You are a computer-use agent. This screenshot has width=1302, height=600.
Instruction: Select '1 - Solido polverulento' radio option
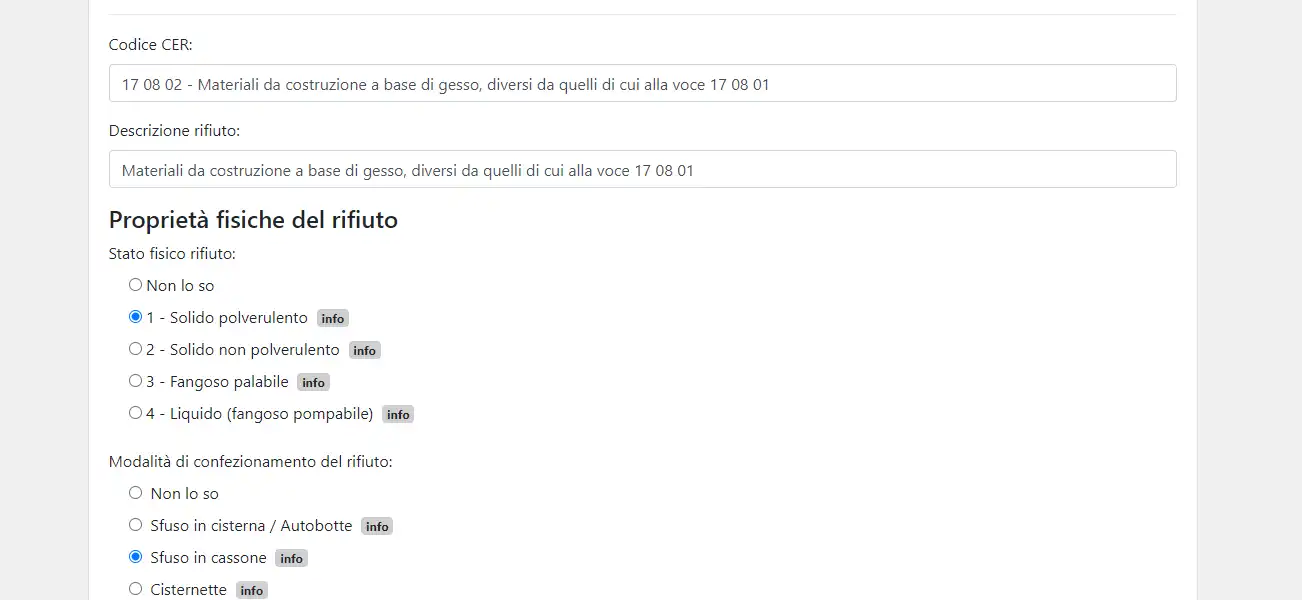pyautogui.click(x=136, y=317)
